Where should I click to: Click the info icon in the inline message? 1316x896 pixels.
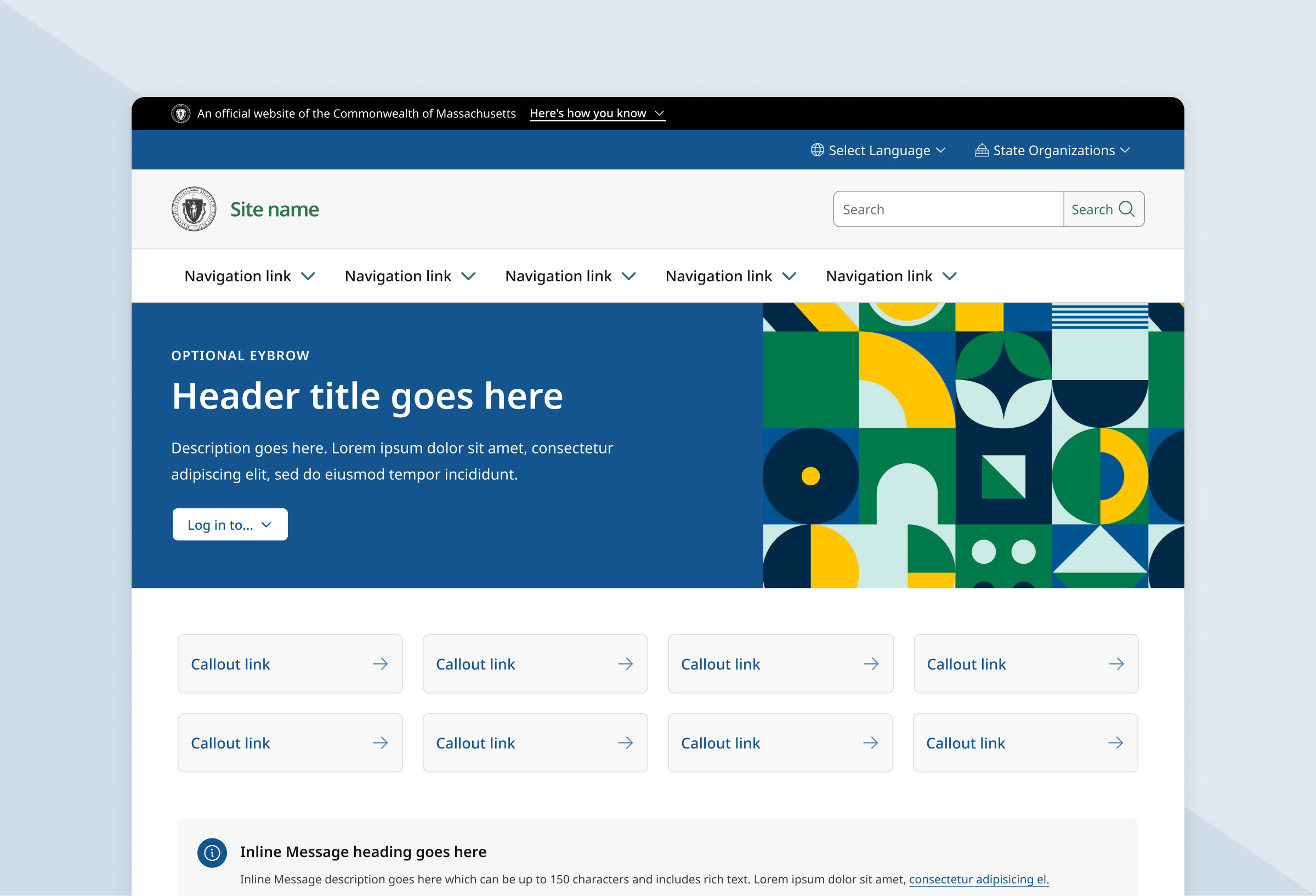coord(212,852)
